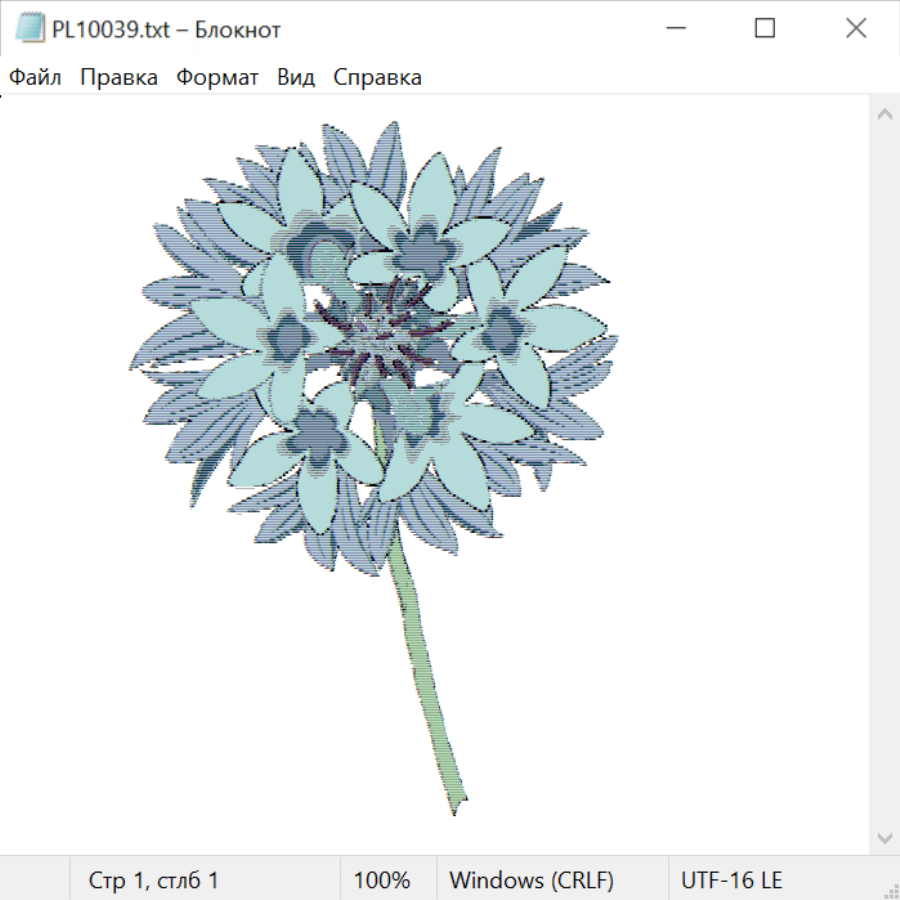The height and width of the screenshot is (900, 900).
Task: Open the Вид menu
Action: tap(296, 77)
